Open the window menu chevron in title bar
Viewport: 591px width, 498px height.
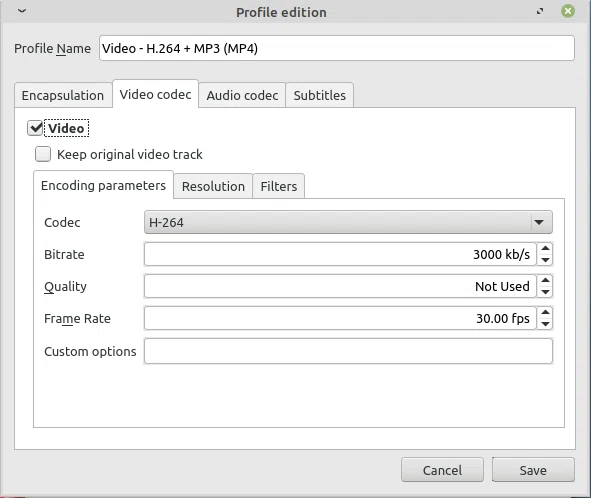coord(22,11)
